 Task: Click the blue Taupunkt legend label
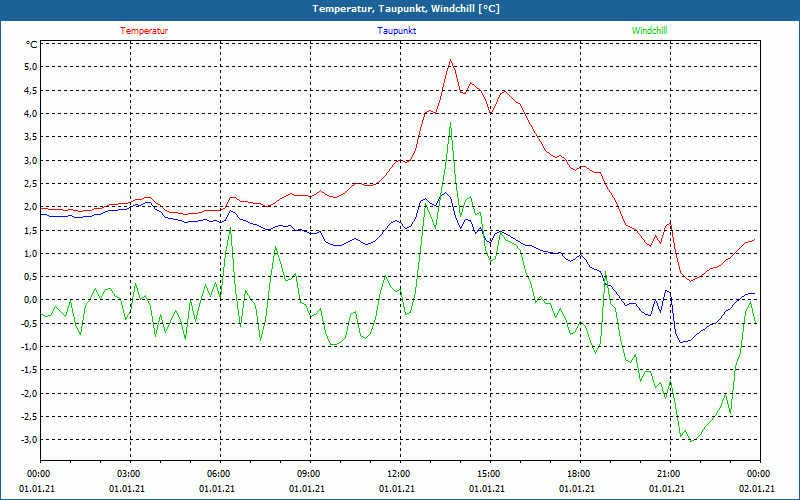click(396, 31)
